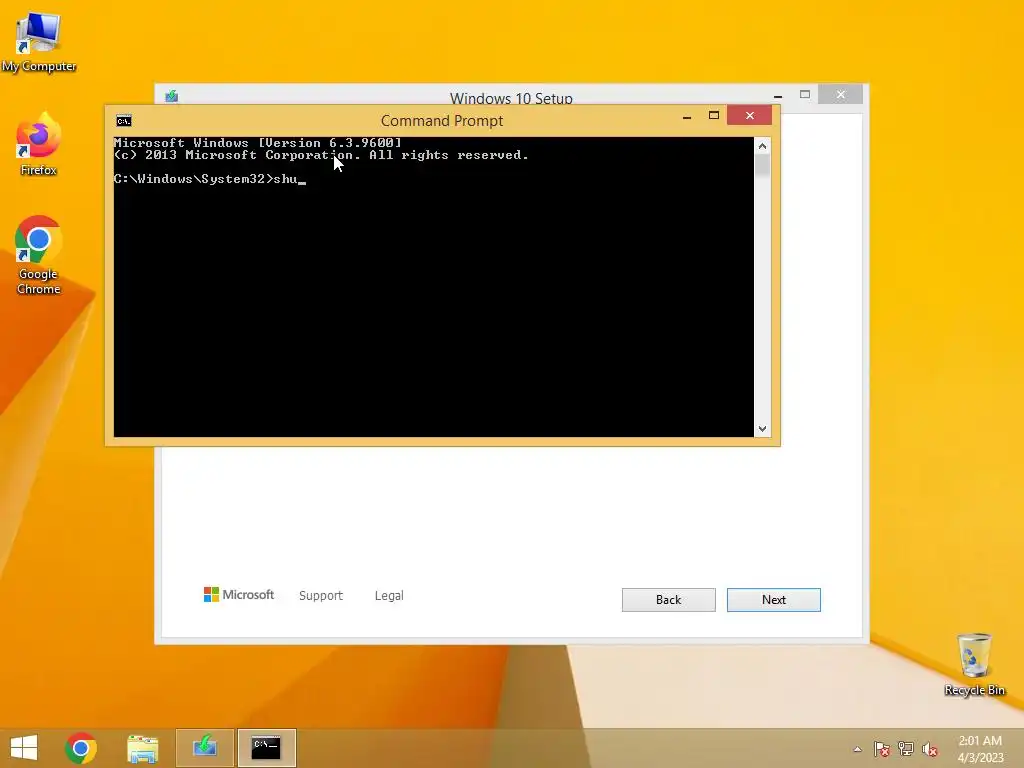Viewport: 1024px width, 768px height.
Task: Launch Firefox from the desktop
Action: [39, 145]
